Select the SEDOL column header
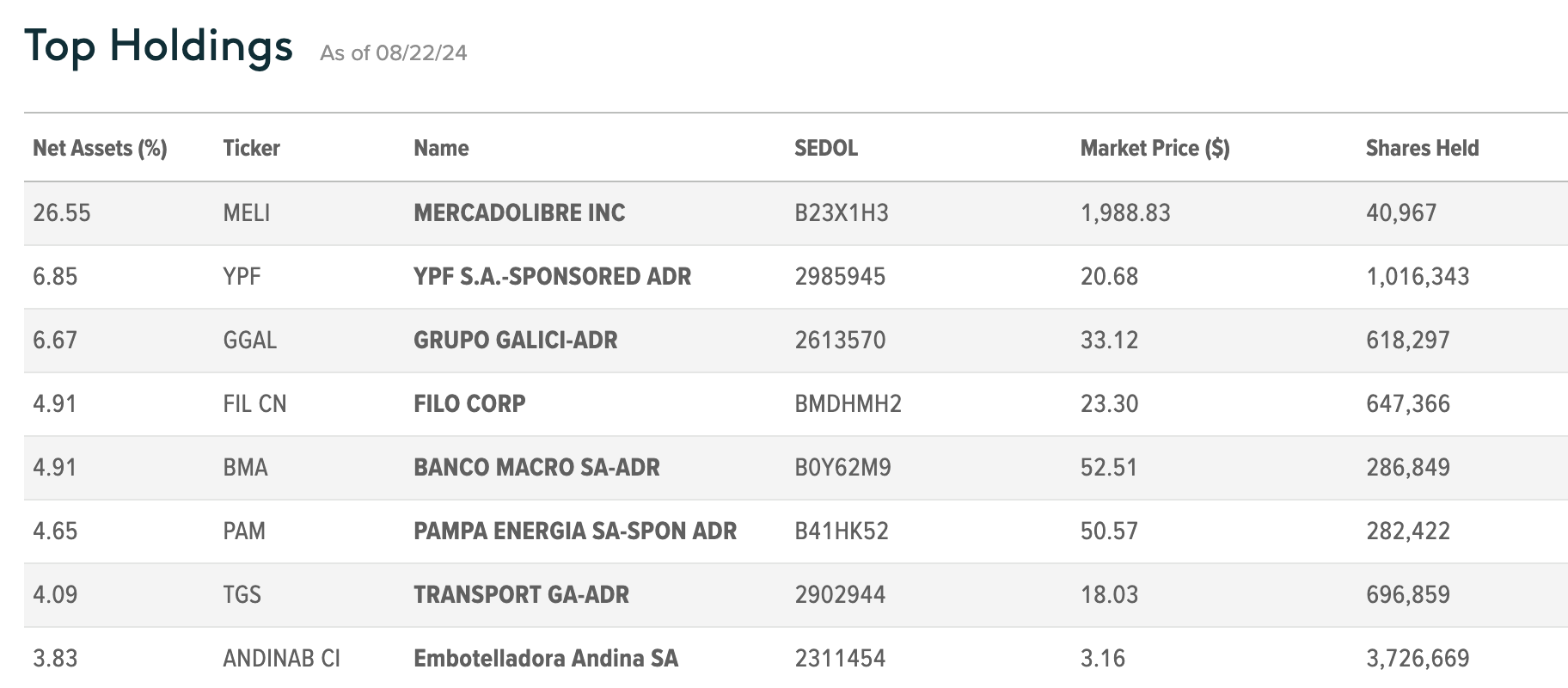 point(825,148)
